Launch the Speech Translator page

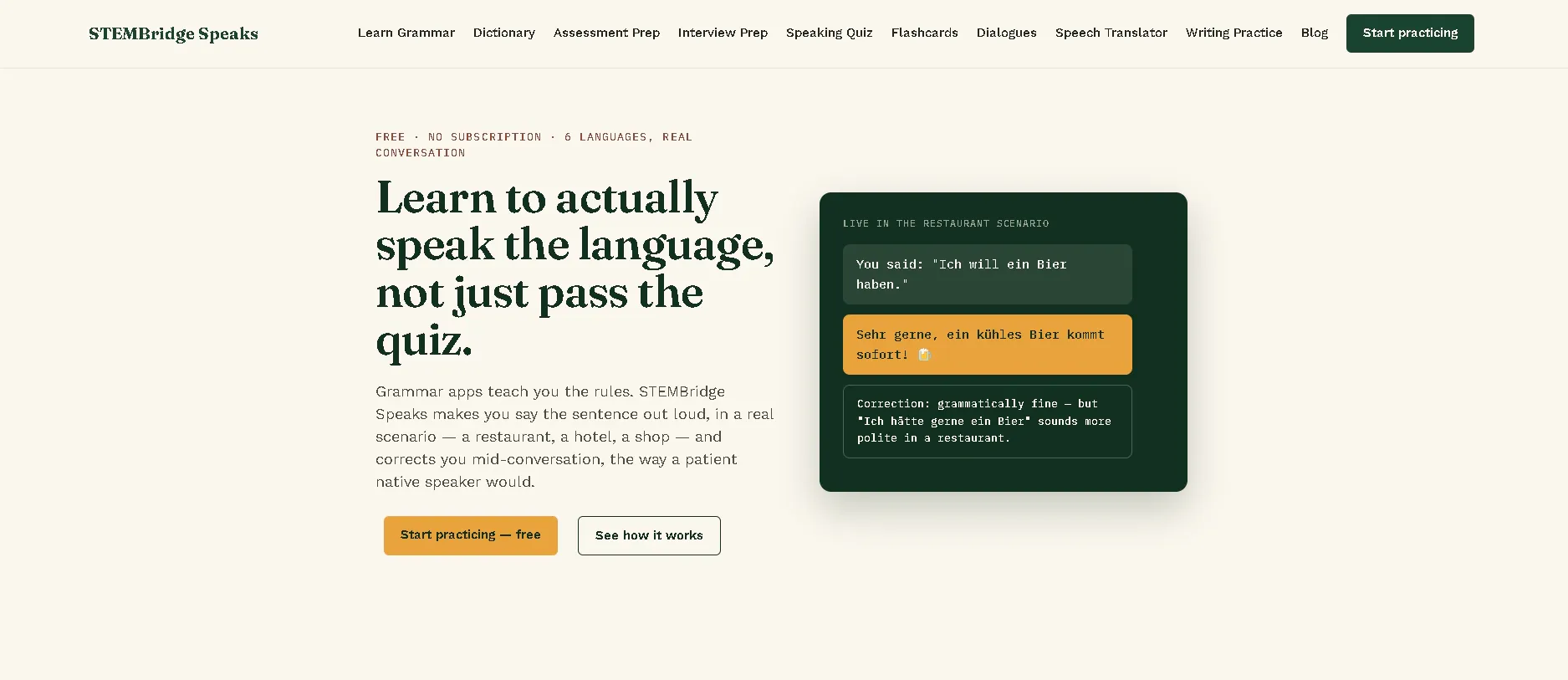[1111, 33]
